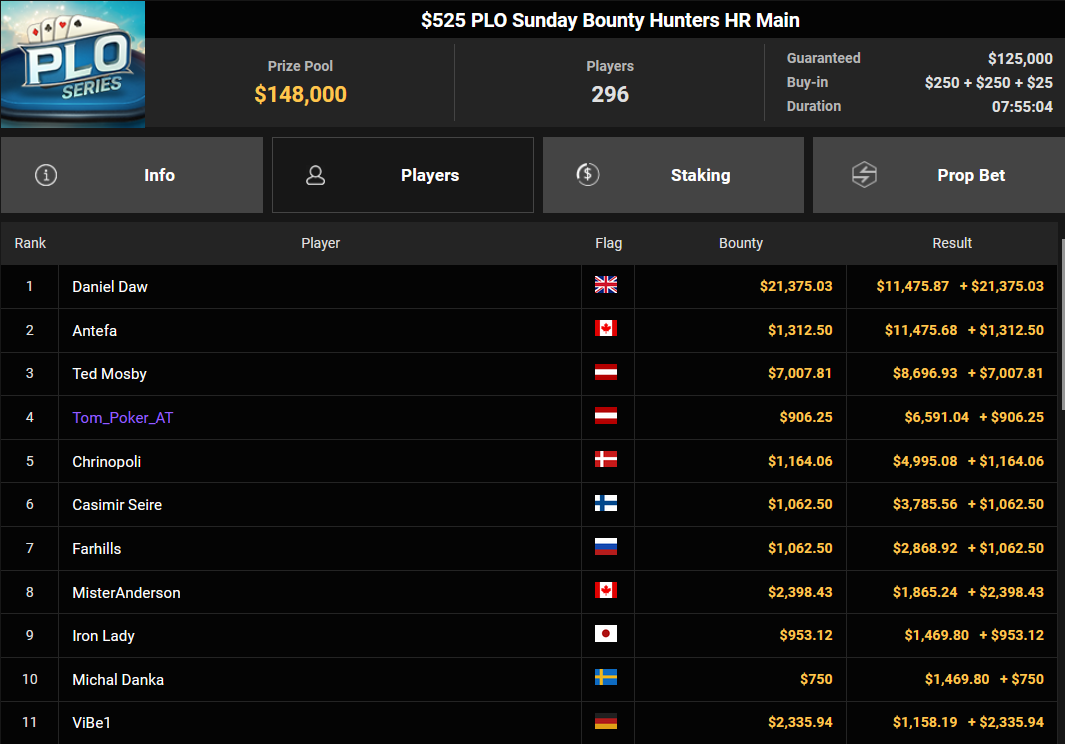Click the PLO Series logo image
1065x744 pixels.
[73, 64]
